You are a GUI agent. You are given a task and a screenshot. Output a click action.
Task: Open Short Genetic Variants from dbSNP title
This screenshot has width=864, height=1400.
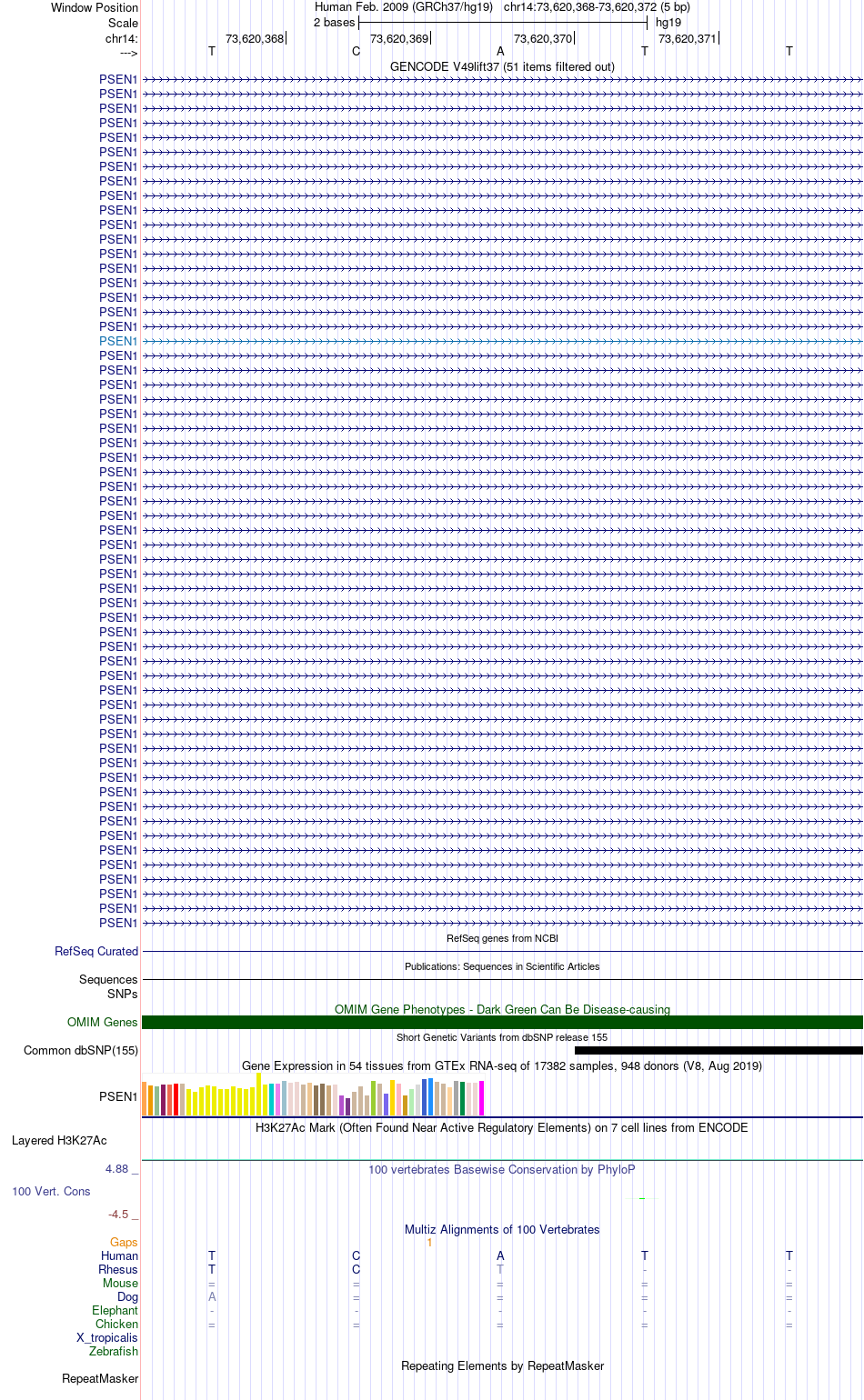coord(502,1037)
